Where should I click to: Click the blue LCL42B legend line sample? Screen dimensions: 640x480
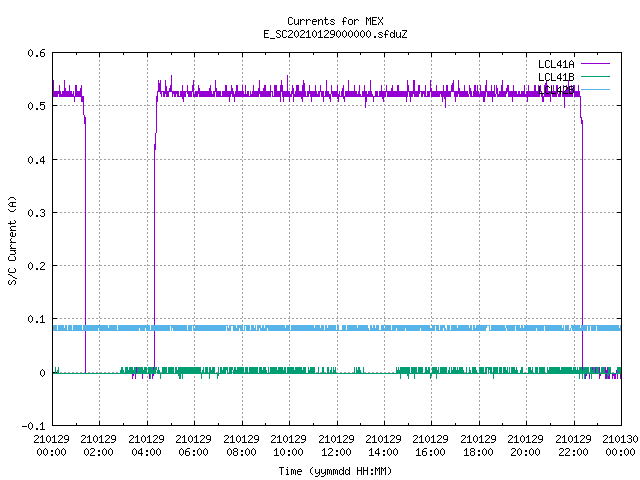click(595, 89)
